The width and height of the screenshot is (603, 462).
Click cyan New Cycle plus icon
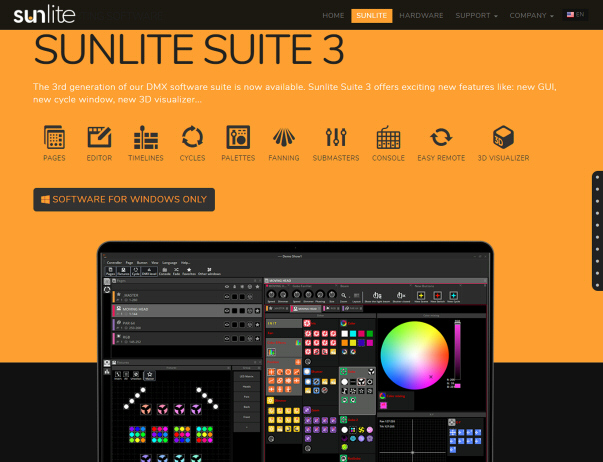(x=453, y=295)
